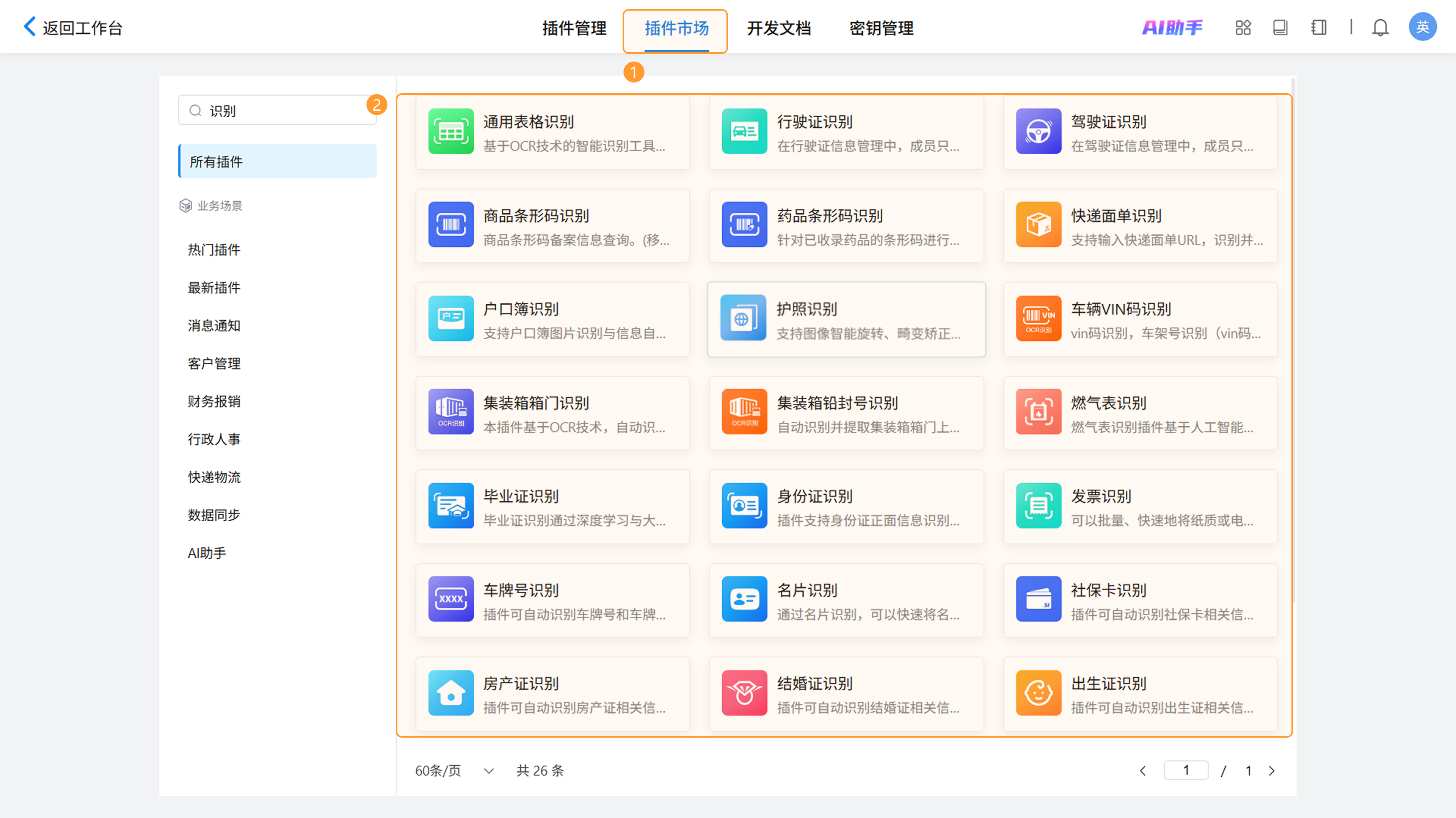The width and height of the screenshot is (1456, 818).
Task: Click the AI助手 logo in top bar
Action: [1172, 28]
